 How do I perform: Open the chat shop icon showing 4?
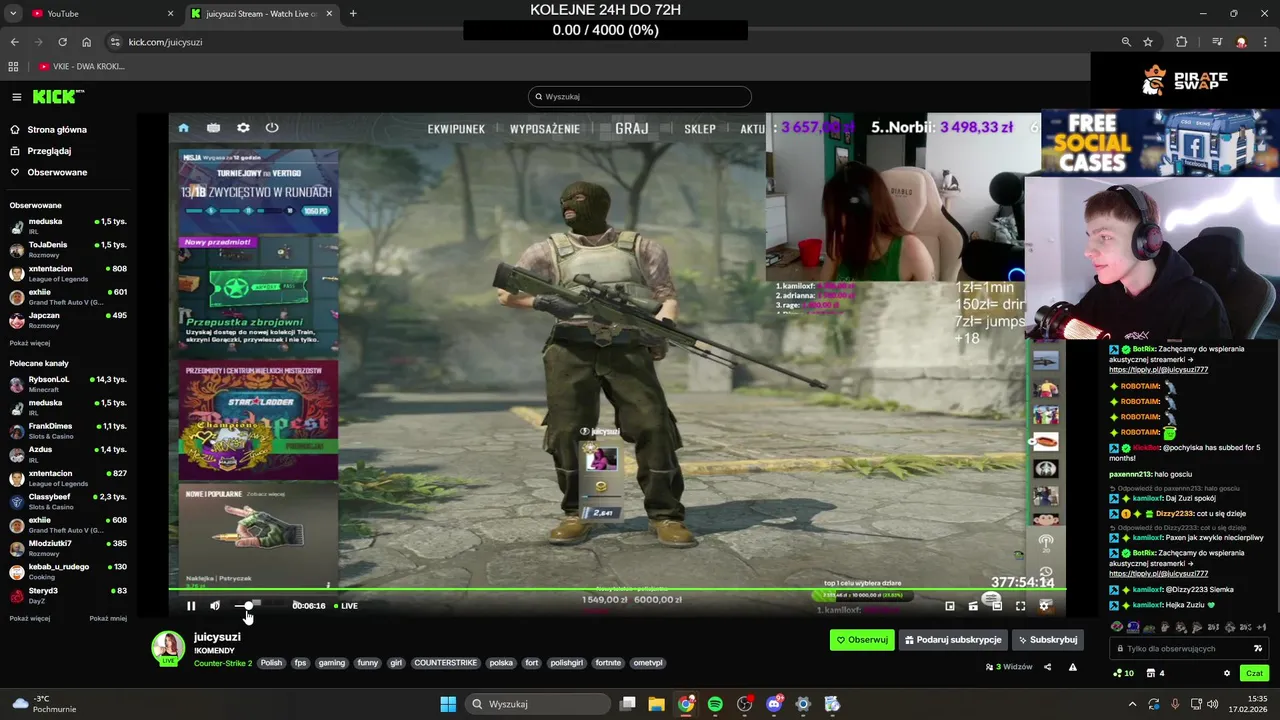pyautogui.click(x=1154, y=673)
